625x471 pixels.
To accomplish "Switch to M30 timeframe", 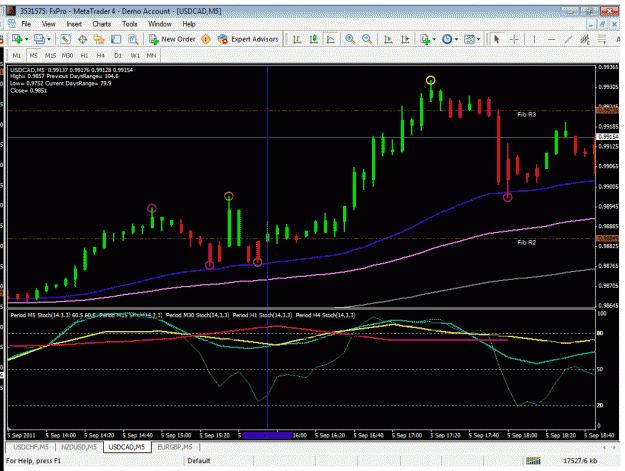I will (67, 55).
